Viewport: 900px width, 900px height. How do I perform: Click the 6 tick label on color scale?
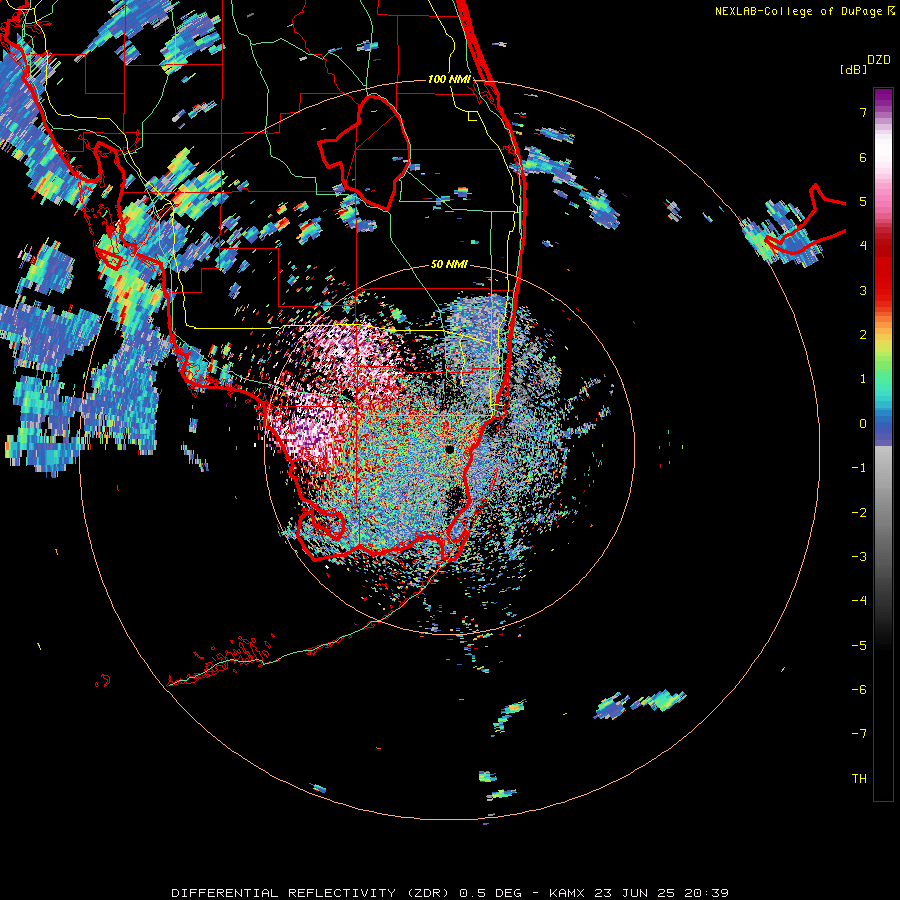[863, 157]
